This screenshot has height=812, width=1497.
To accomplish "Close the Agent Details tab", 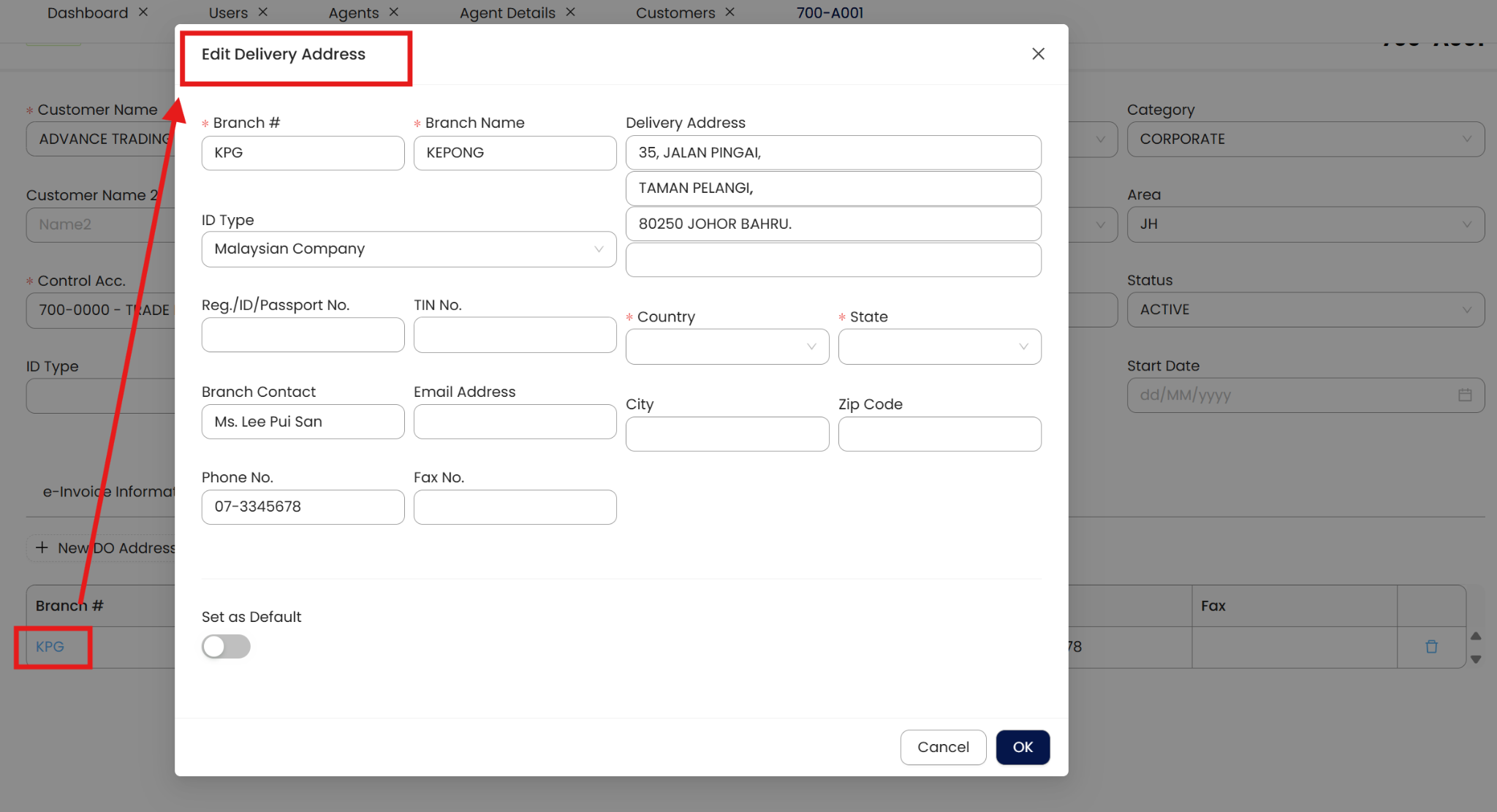I will point(571,12).
